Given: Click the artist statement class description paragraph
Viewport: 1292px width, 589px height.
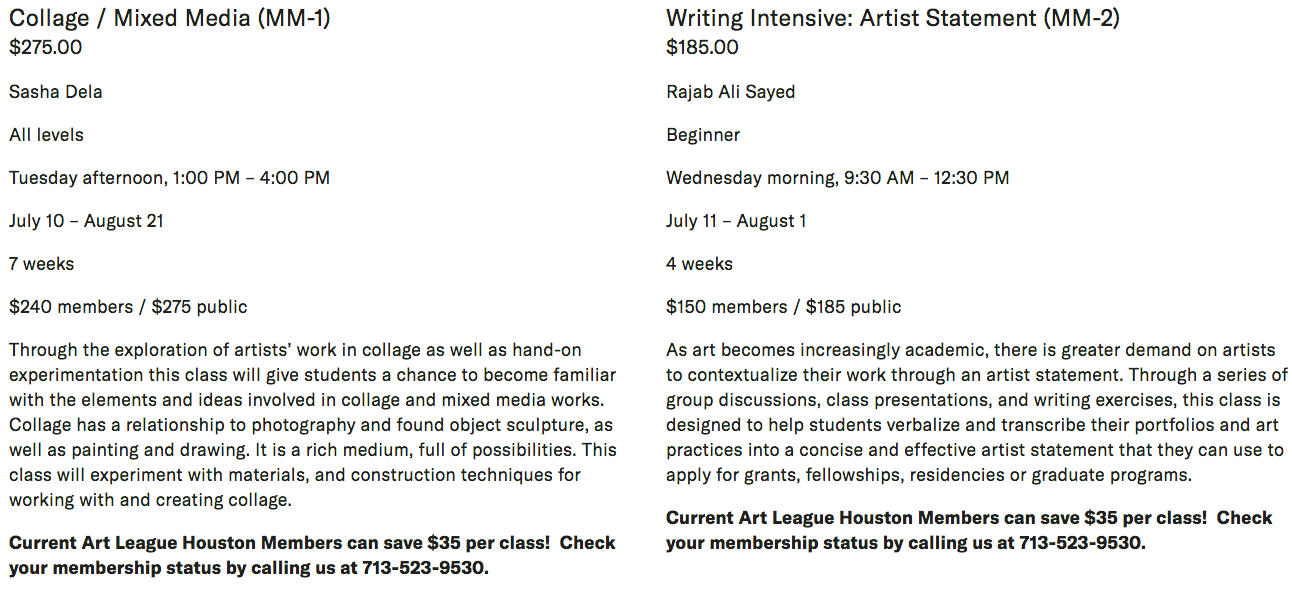Looking at the screenshot, I should tap(977, 412).
